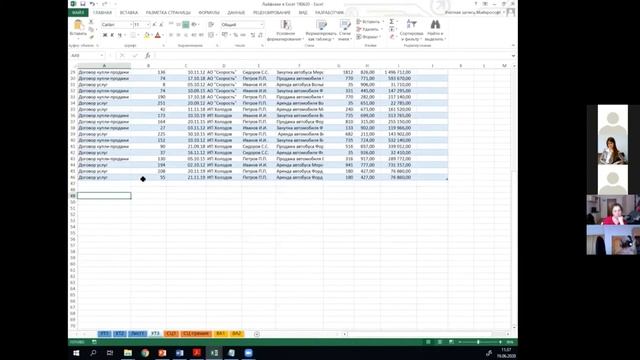This screenshot has height=360, width=640.
Task: Click the Clear eraser icon in the editing group
Action: [392, 37]
